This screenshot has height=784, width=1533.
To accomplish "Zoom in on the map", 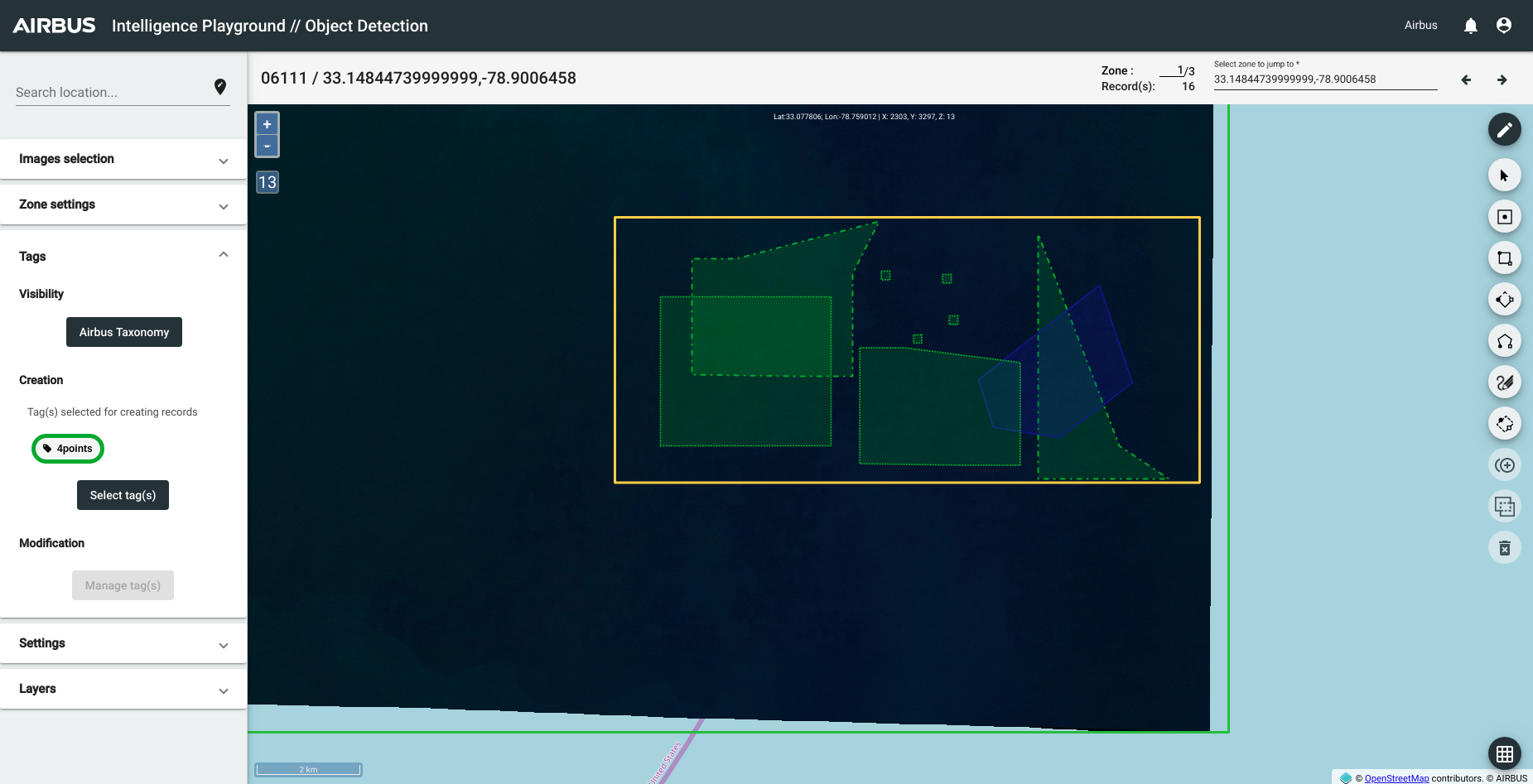I will (267, 124).
